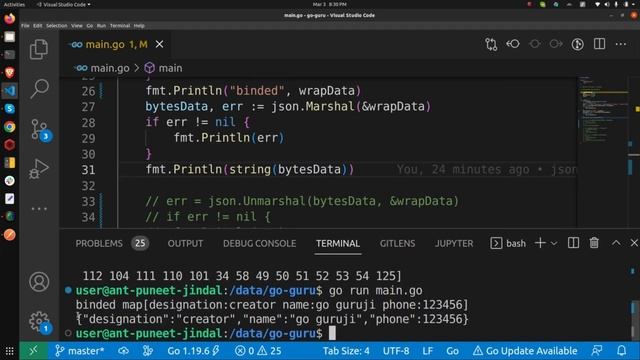Click the feedback icon in status bar
This screenshot has height=360, width=640.
tap(597, 351)
